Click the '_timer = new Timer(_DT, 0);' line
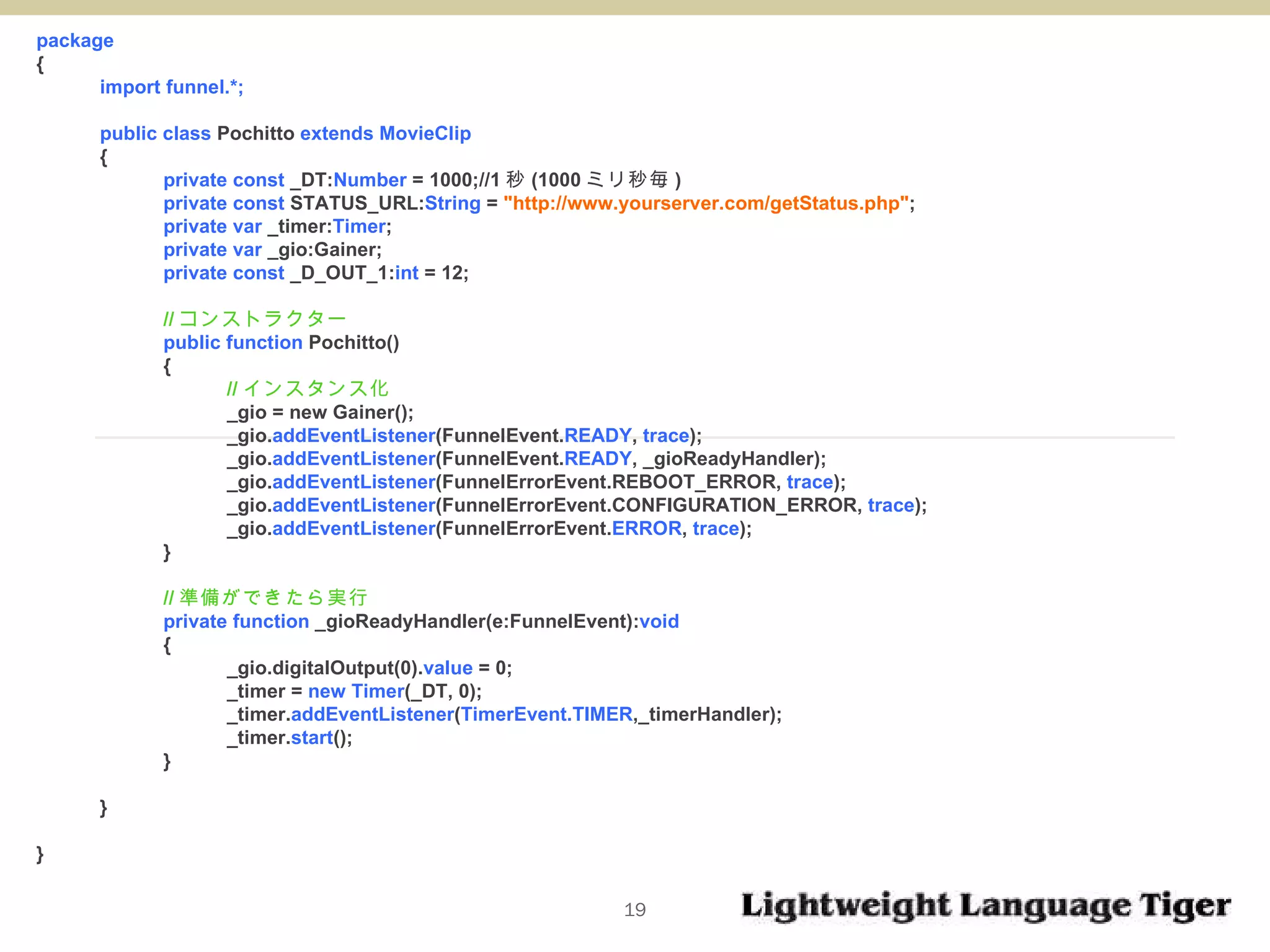Viewport: 1270px width, 952px height. [x=354, y=692]
